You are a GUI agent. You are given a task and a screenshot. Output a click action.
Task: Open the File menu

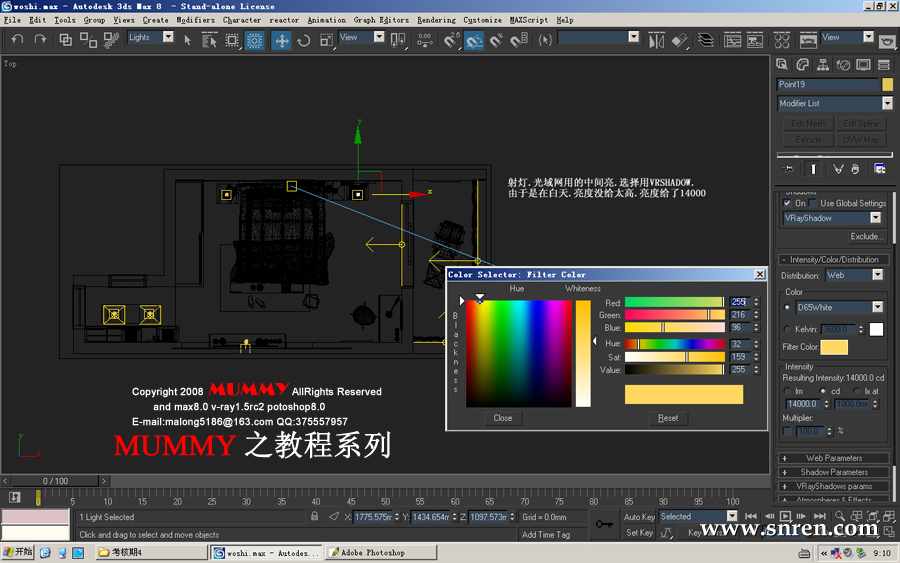[12, 20]
